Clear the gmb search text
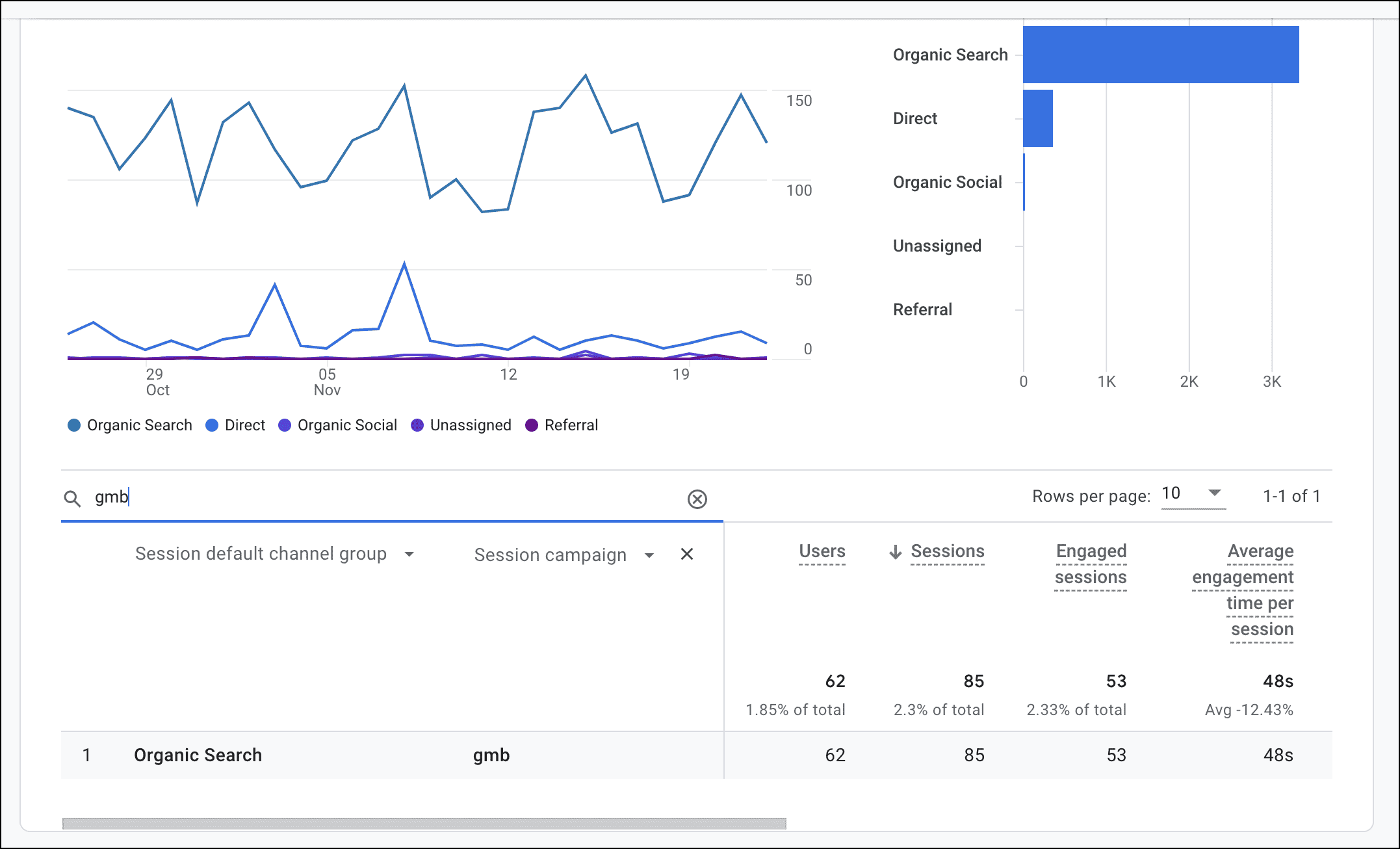Viewport: 1400px width, 849px height. [x=697, y=499]
